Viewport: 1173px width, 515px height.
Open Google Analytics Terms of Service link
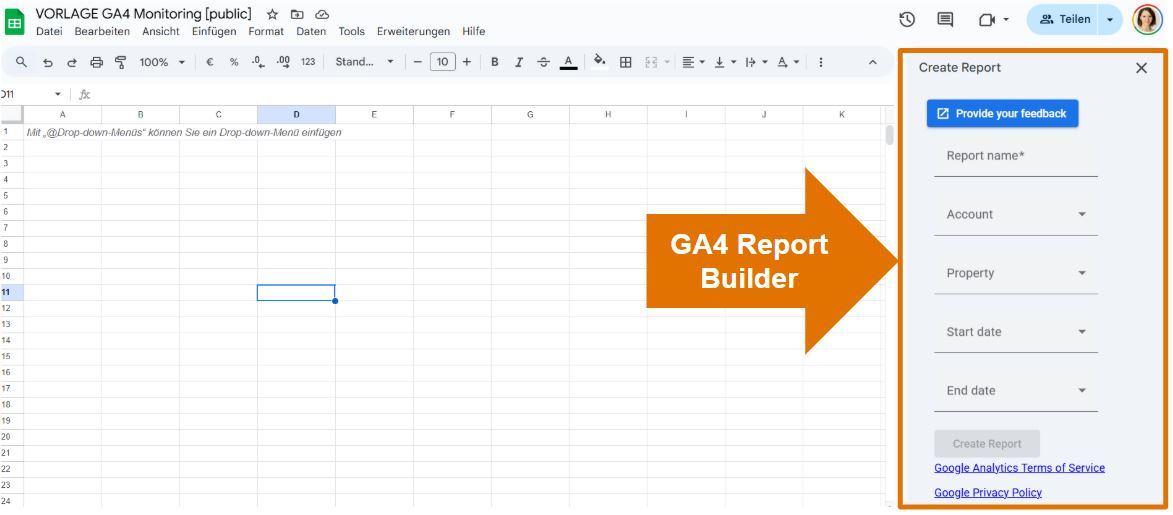coord(1020,468)
